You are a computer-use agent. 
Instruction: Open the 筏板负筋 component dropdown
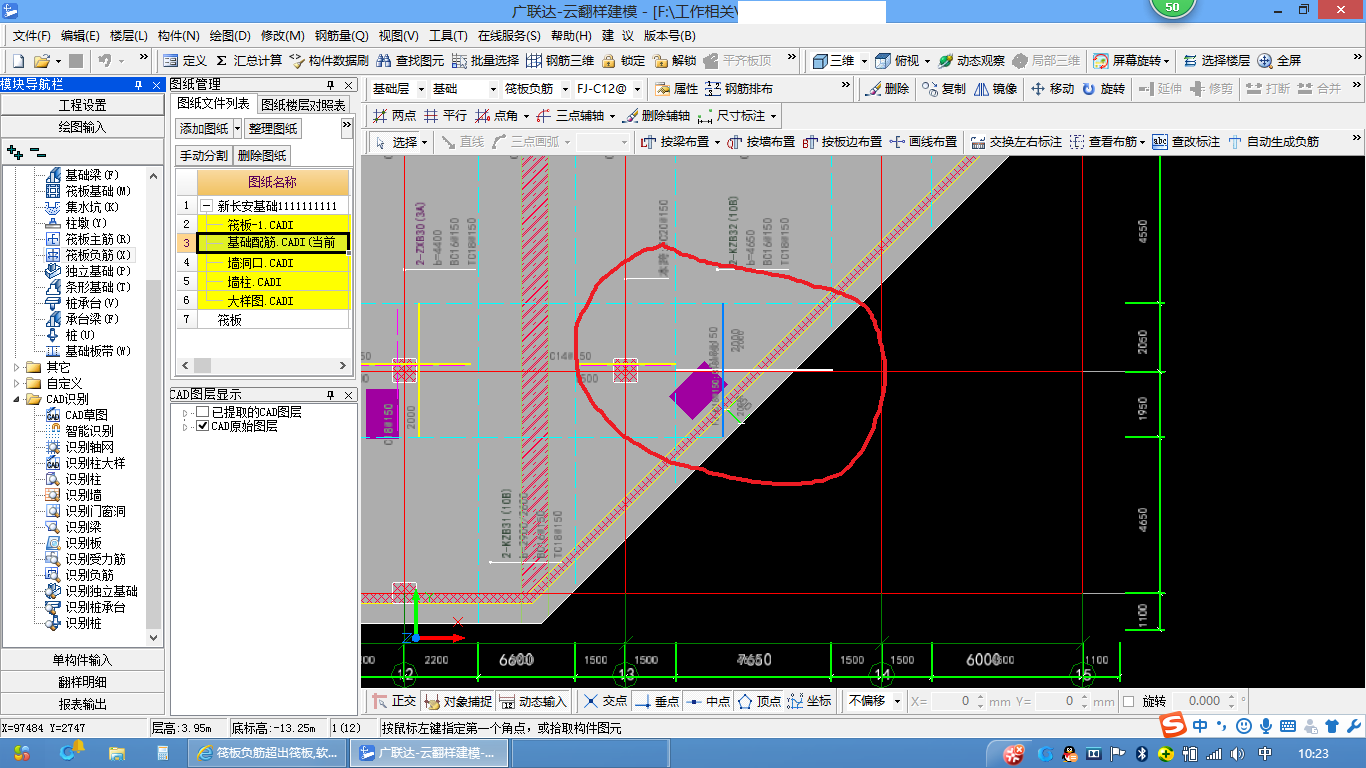(x=565, y=89)
